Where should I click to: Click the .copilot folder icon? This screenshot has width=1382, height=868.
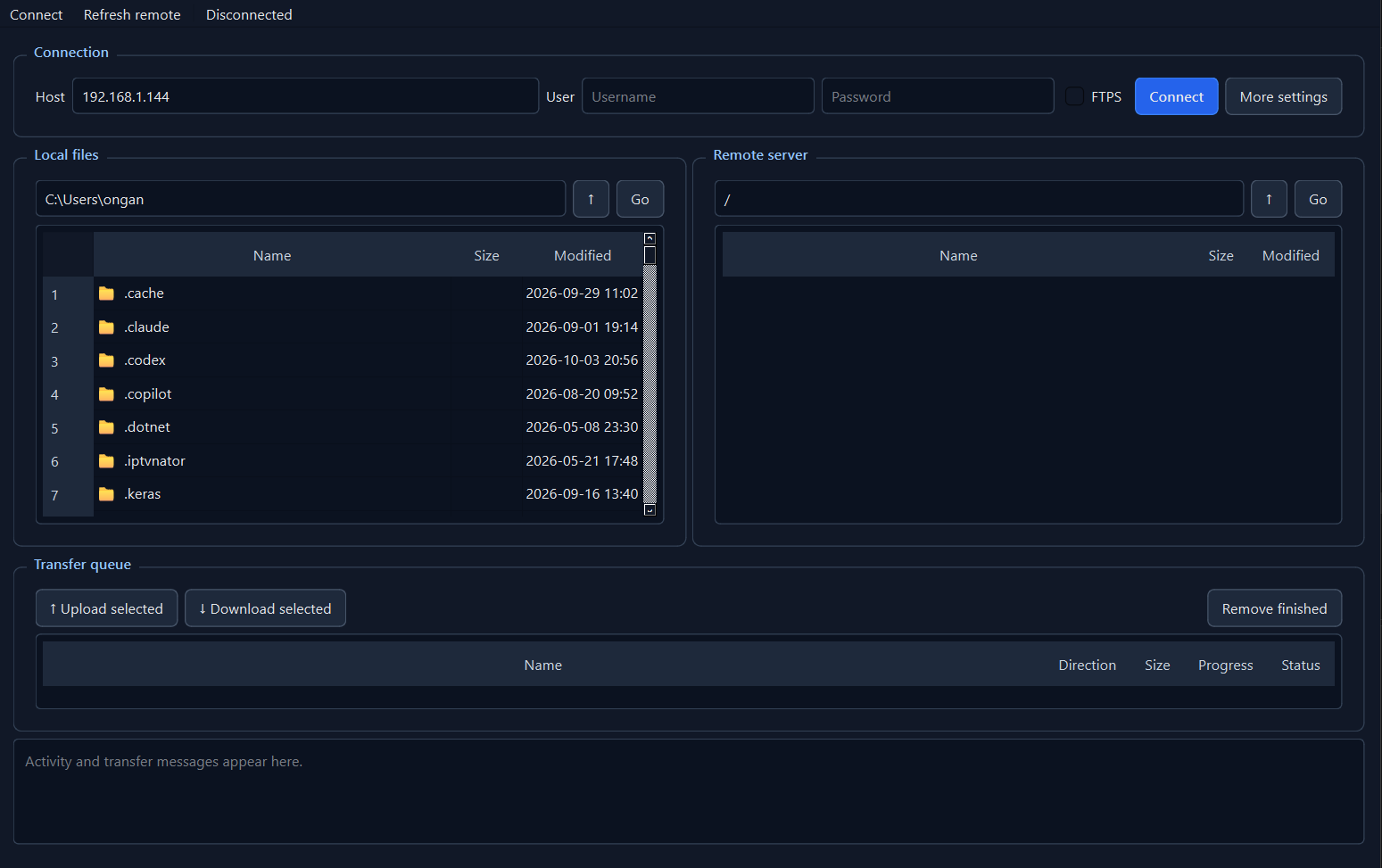point(106,394)
